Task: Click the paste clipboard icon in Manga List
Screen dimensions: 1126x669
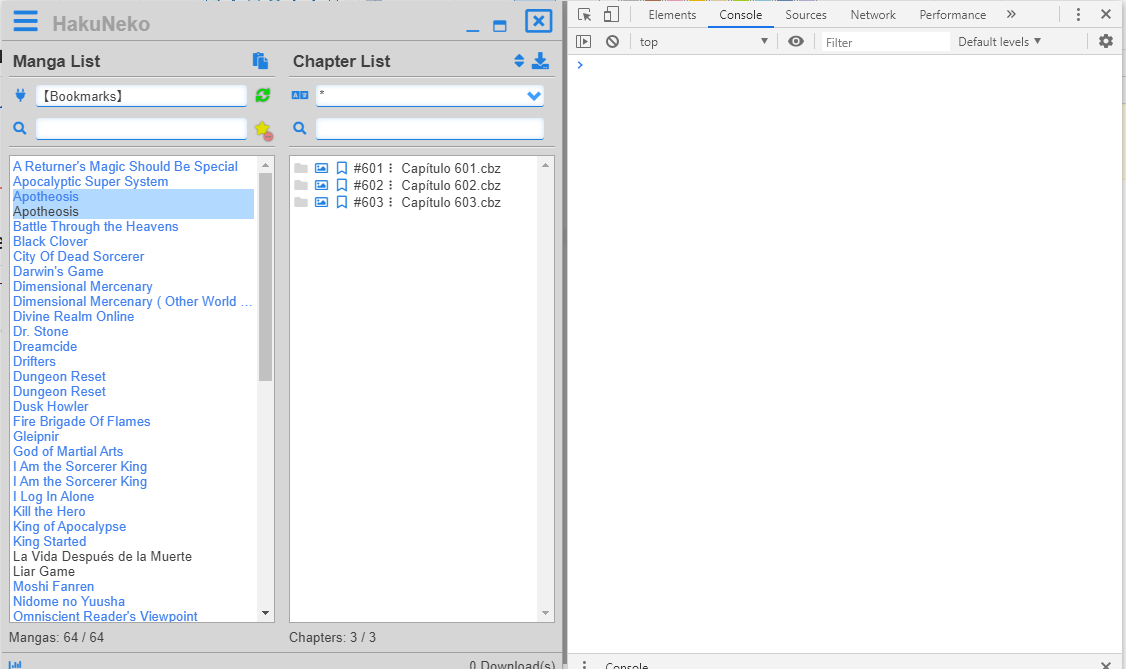Action: pyautogui.click(x=260, y=61)
